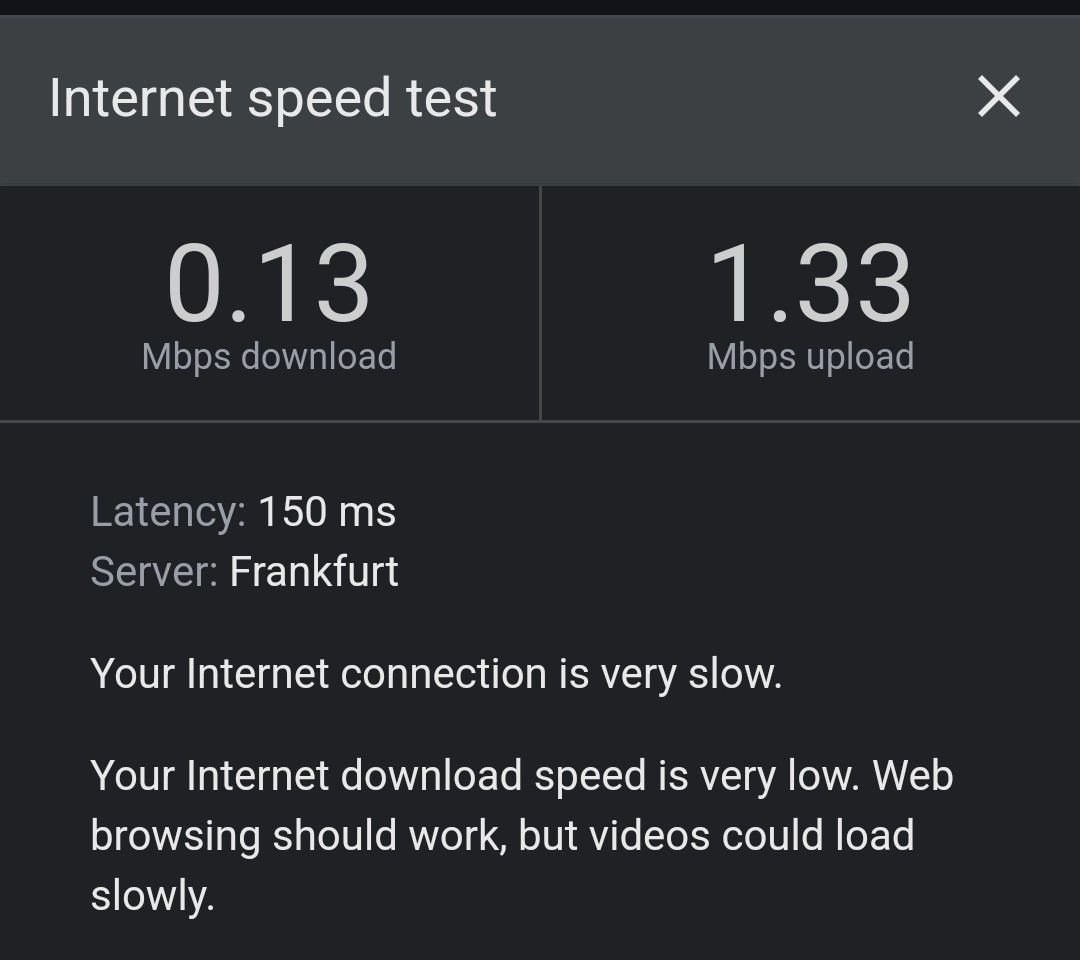Click the "Mbps download" label

tap(269, 357)
